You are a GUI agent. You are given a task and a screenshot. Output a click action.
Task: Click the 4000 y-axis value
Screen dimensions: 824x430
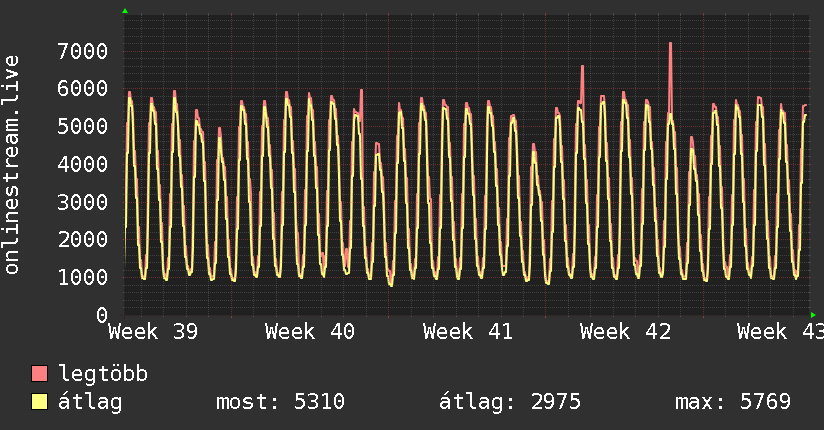pos(83,165)
